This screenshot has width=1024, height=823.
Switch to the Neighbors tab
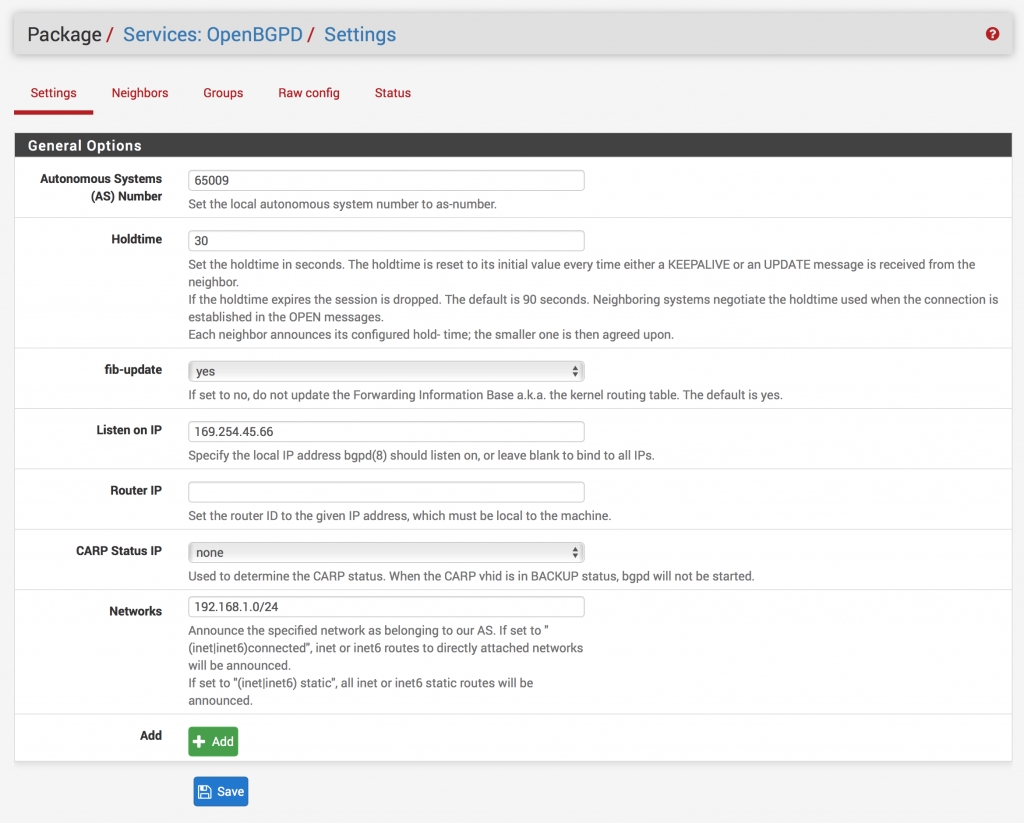click(x=140, y=93)
